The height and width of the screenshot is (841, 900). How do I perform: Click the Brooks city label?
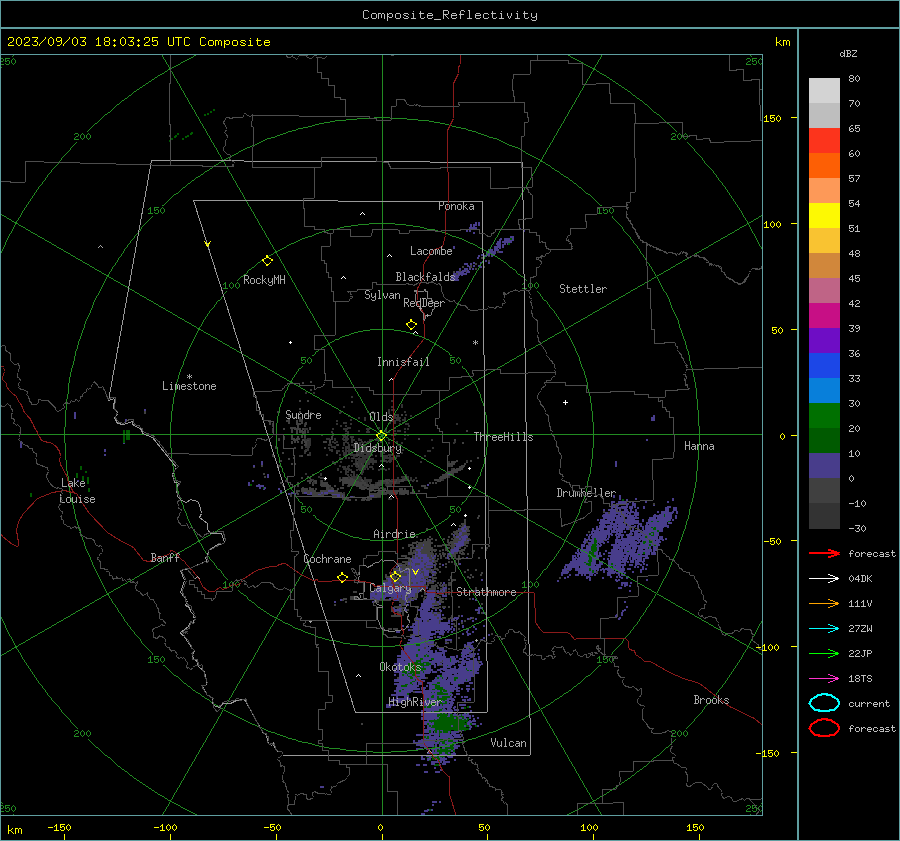pyautogui.click(x=711, y=700)
